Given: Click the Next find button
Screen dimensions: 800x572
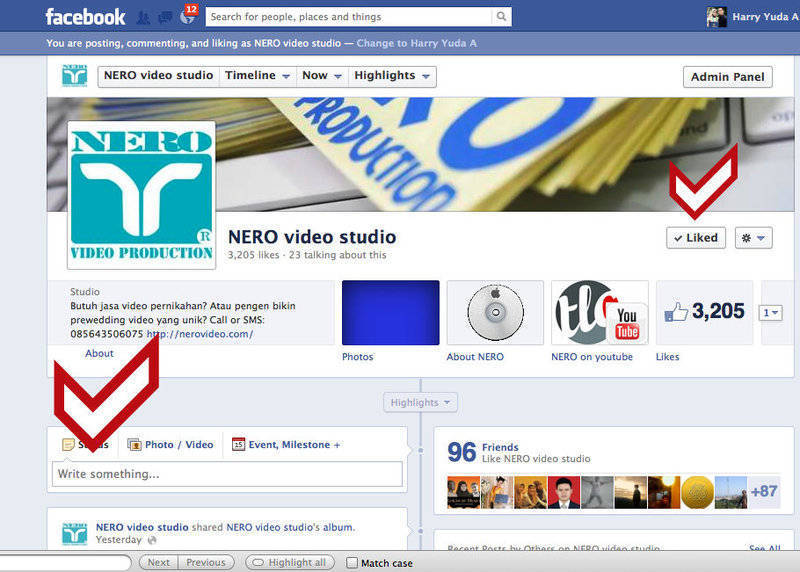Looking at the screenshot, I should (x=159, y=562).
